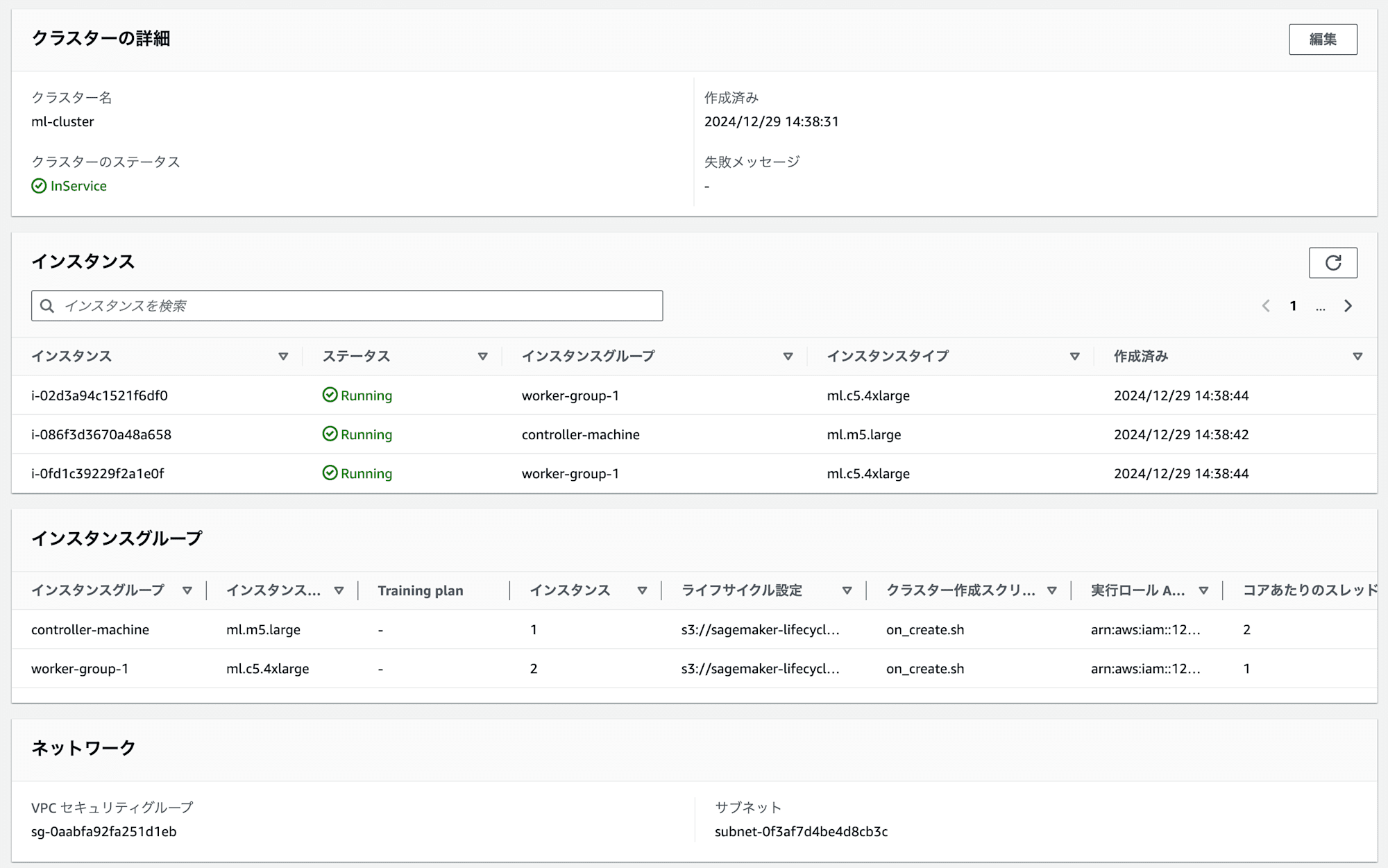
Task: Click controller-machine in instances table
Action: coord(581,434)
